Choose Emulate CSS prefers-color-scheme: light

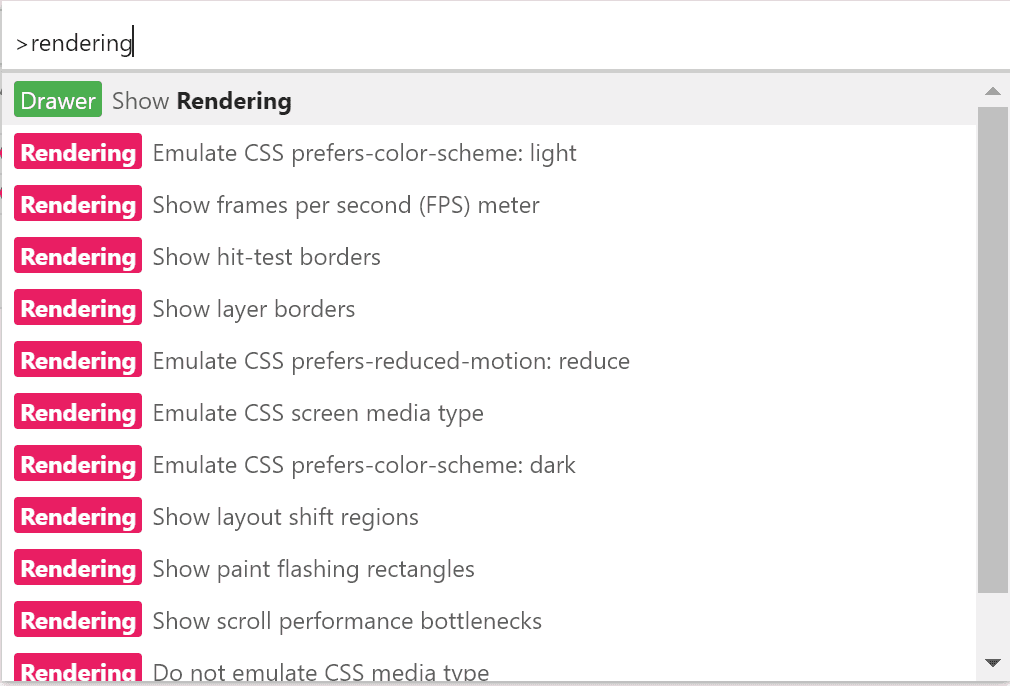click(x=364, y=153)
